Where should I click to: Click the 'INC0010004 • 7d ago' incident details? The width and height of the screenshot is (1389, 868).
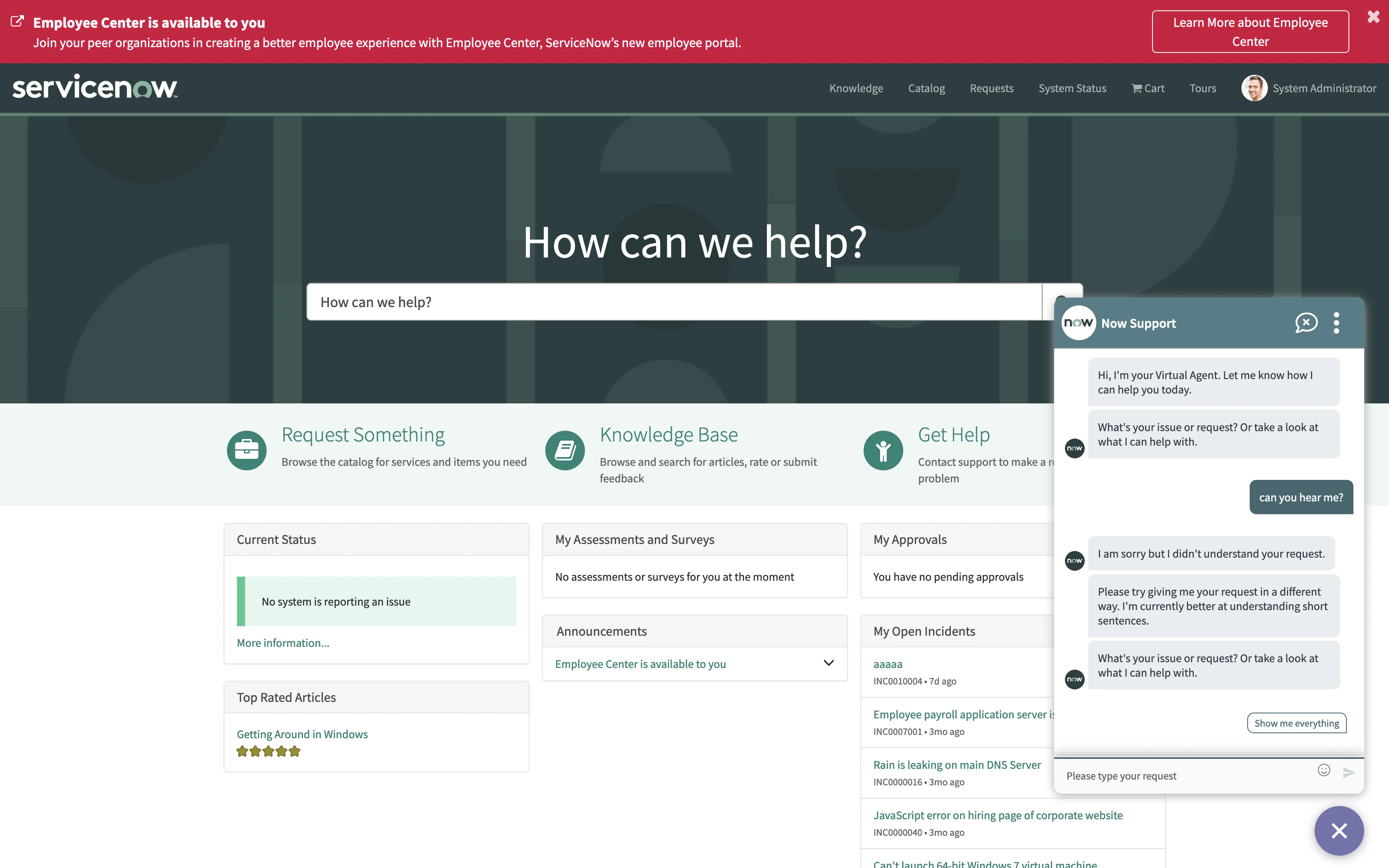(915, 682)
